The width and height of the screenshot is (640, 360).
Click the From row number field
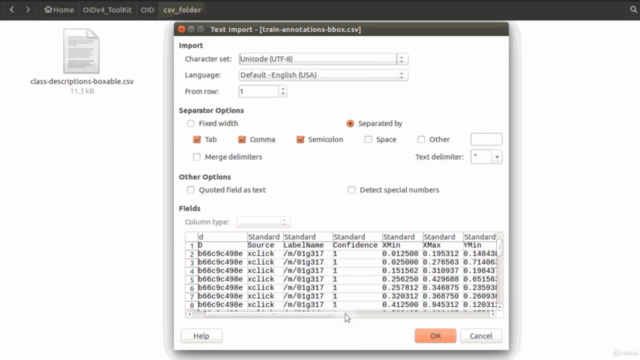pyautogui.click(x=258, y=91)
